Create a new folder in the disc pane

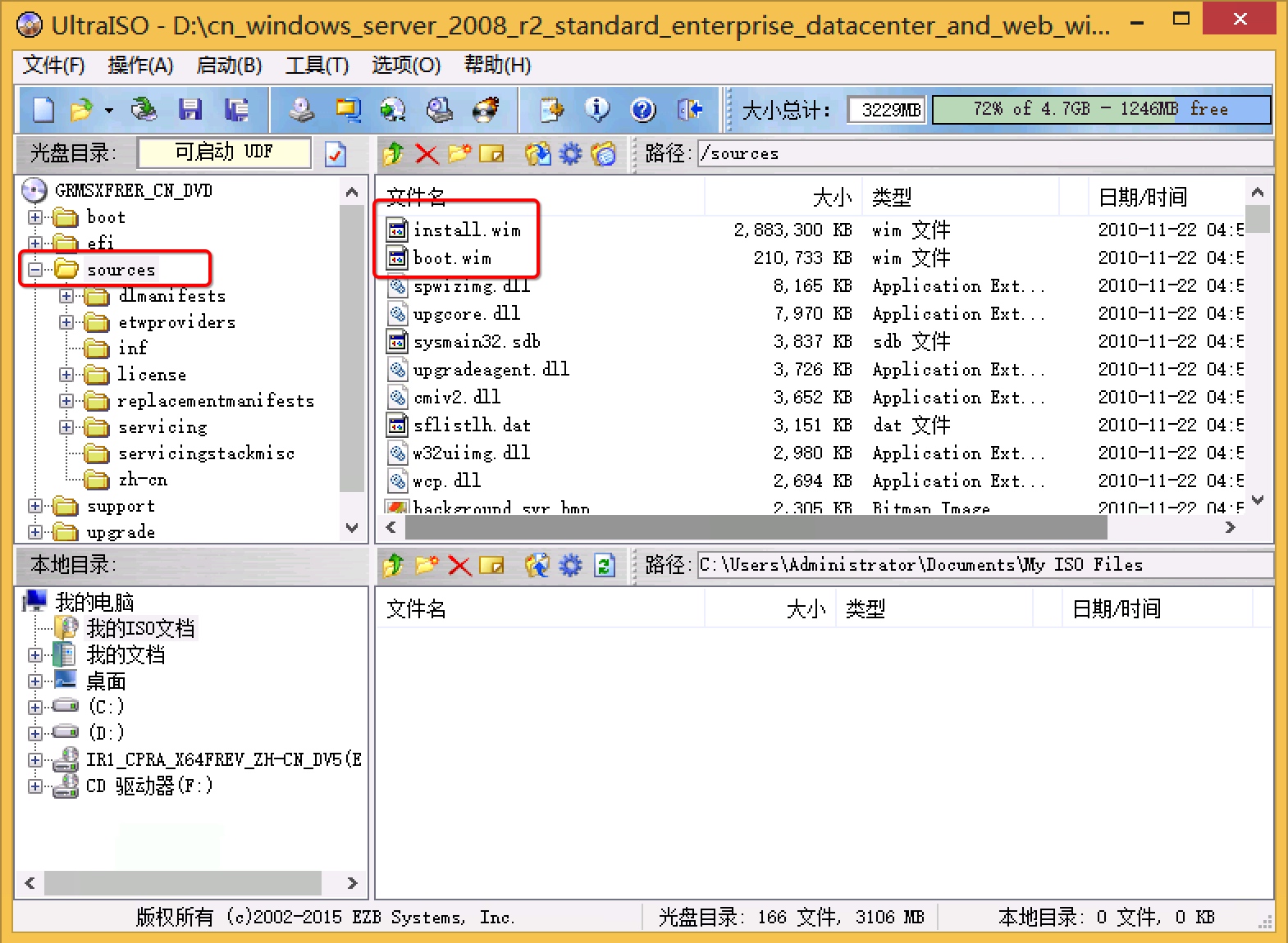pos(459,153)
